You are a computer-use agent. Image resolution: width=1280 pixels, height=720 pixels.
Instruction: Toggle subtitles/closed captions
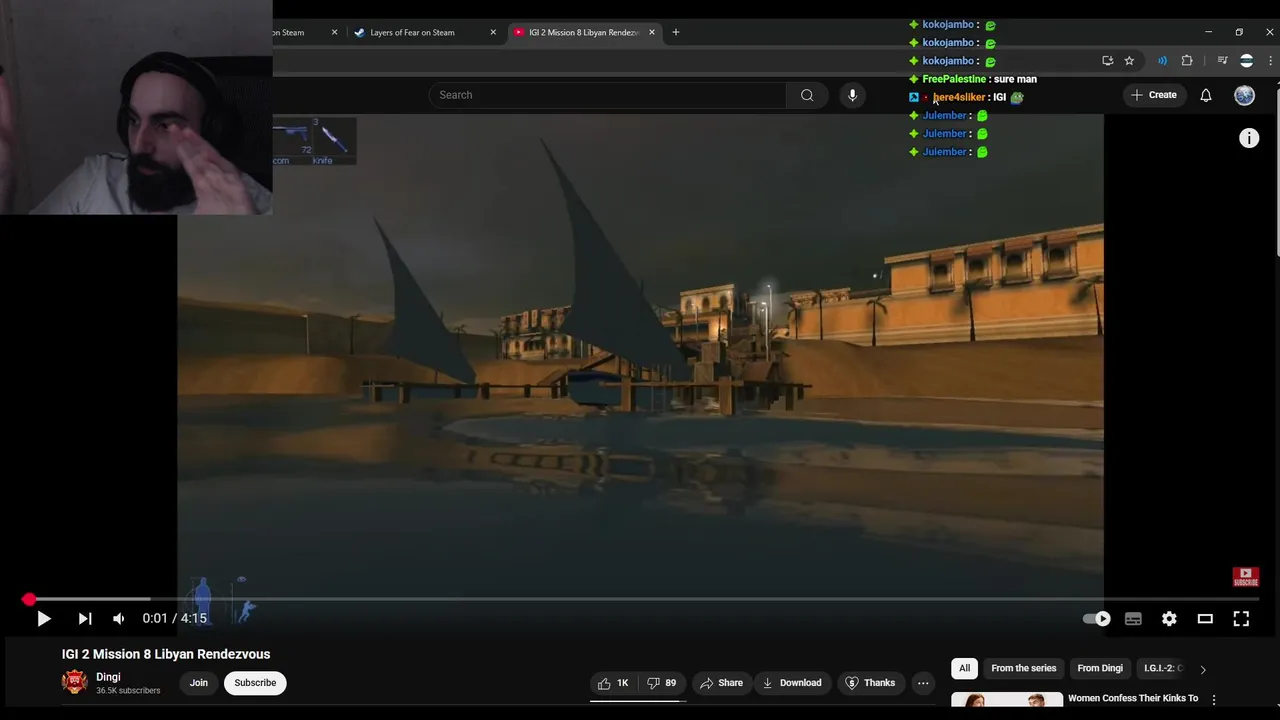(1133, 619)
